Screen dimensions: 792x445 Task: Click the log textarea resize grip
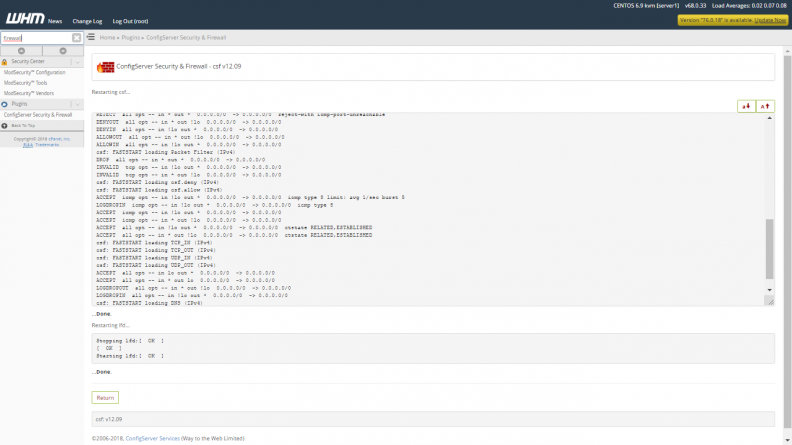pos(770,302)
